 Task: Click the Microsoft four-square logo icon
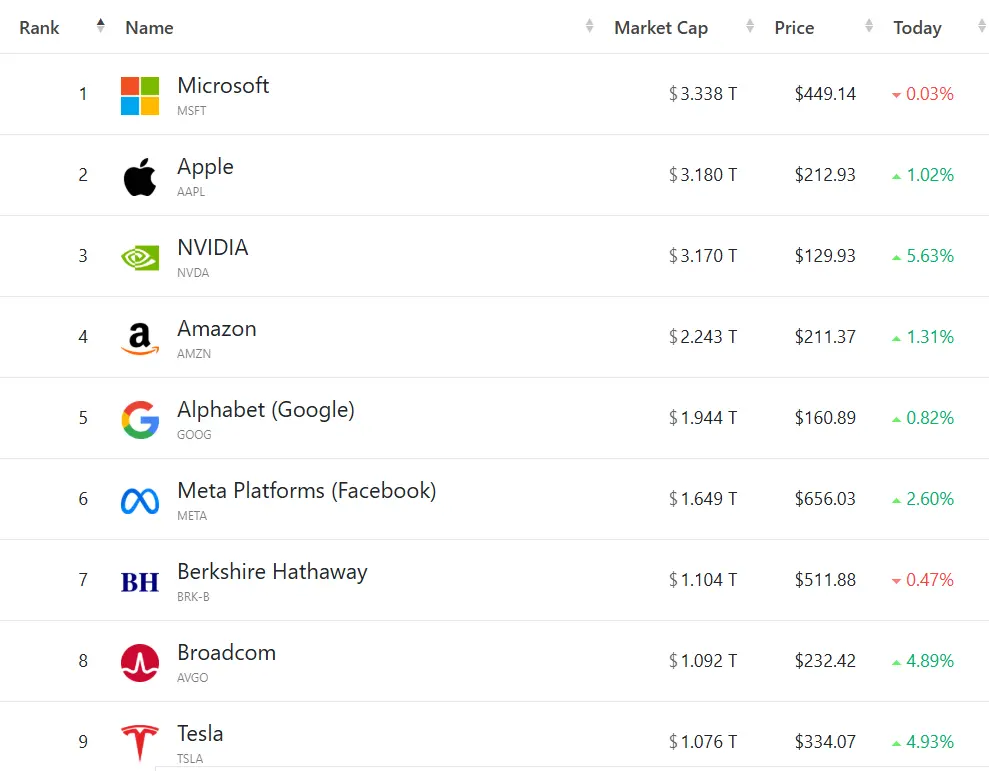click(x=140, y=95)
